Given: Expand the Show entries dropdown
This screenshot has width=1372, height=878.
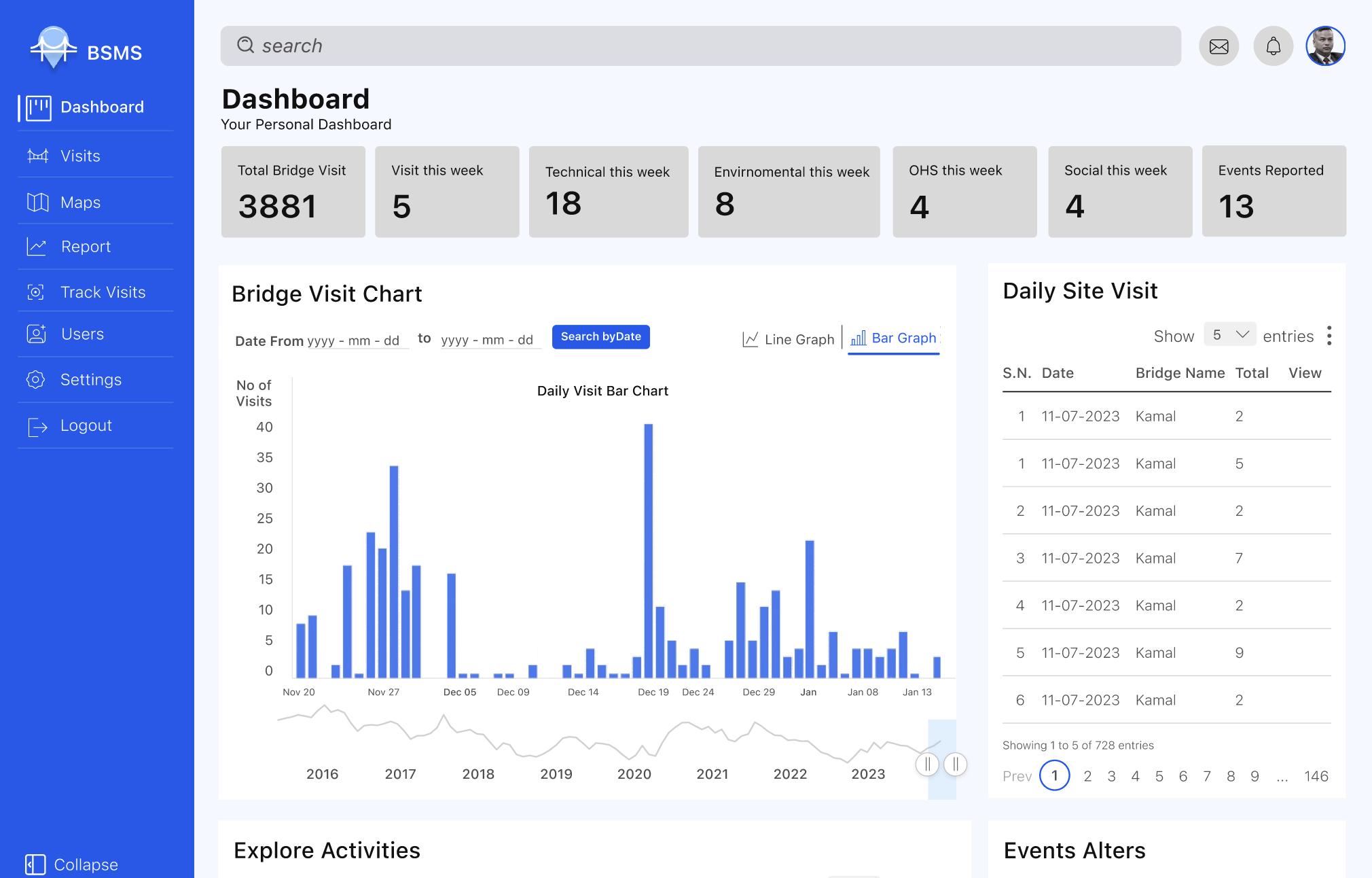Looking at the screenshot, I should point(1229,334).
